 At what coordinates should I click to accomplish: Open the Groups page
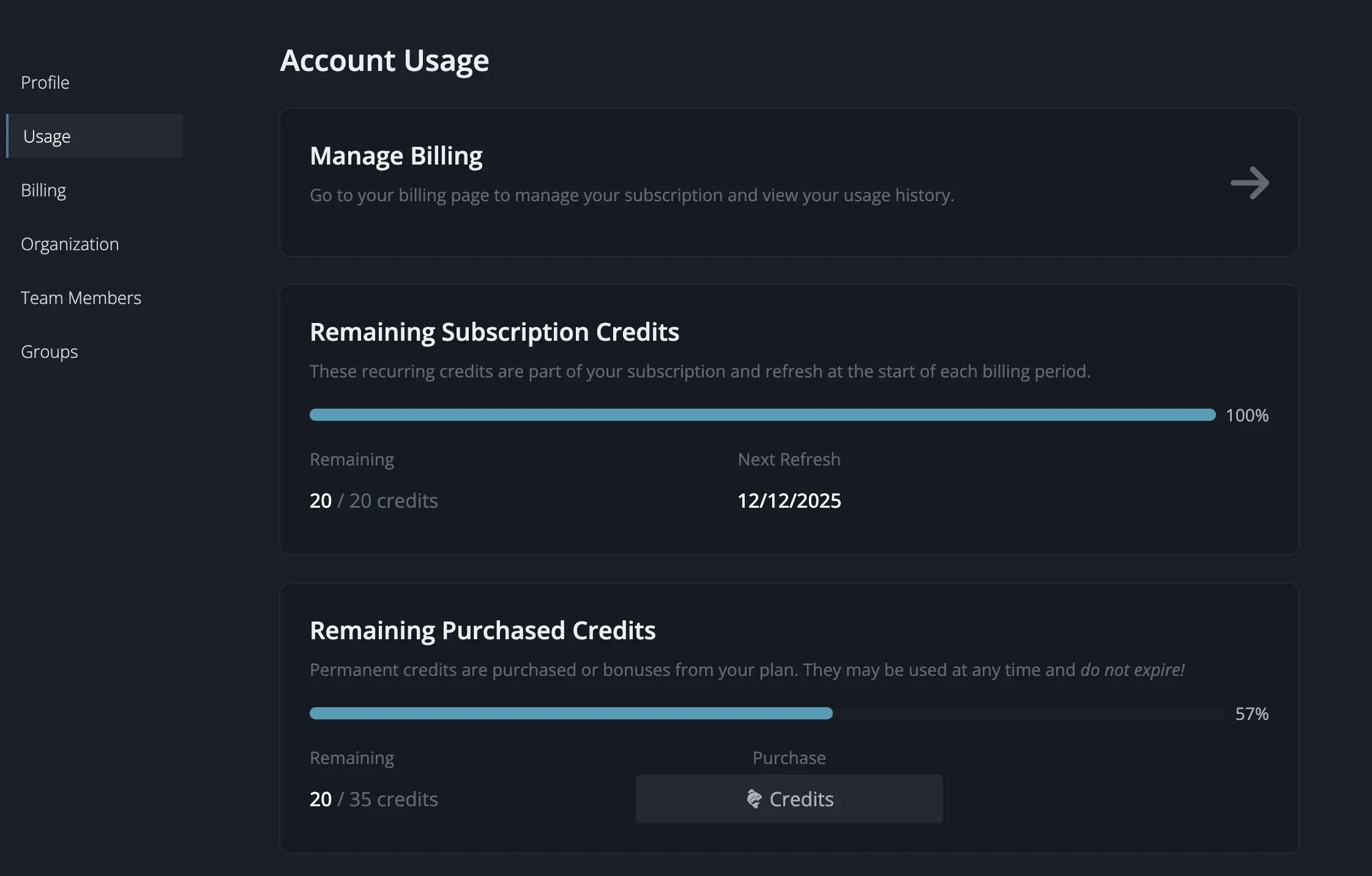pos(50,352)
